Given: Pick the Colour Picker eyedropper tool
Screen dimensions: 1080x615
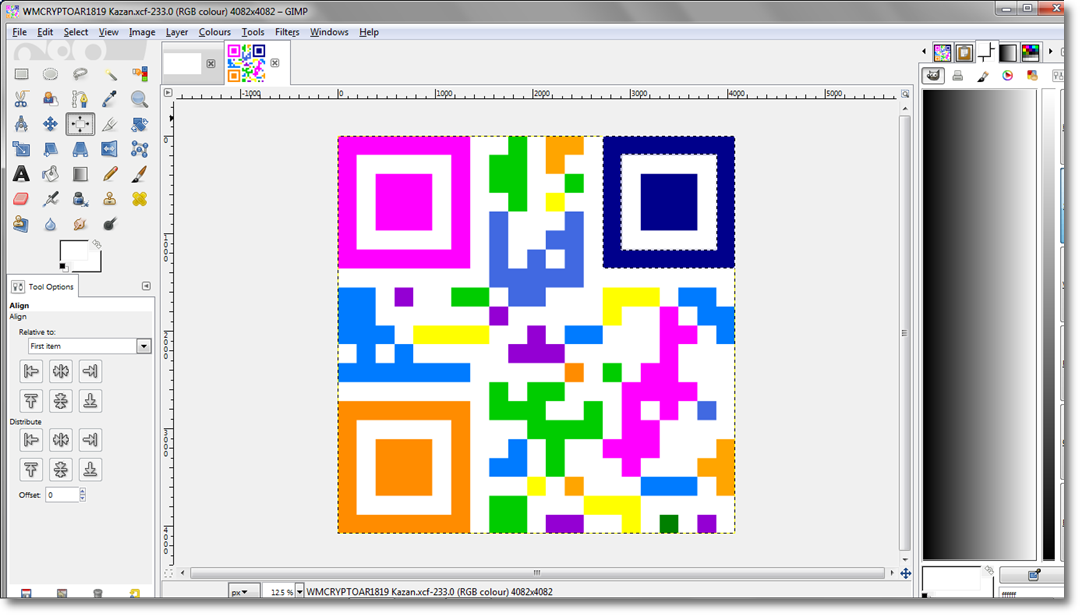Looking at the screenshot, I should [x=110, y=99].
